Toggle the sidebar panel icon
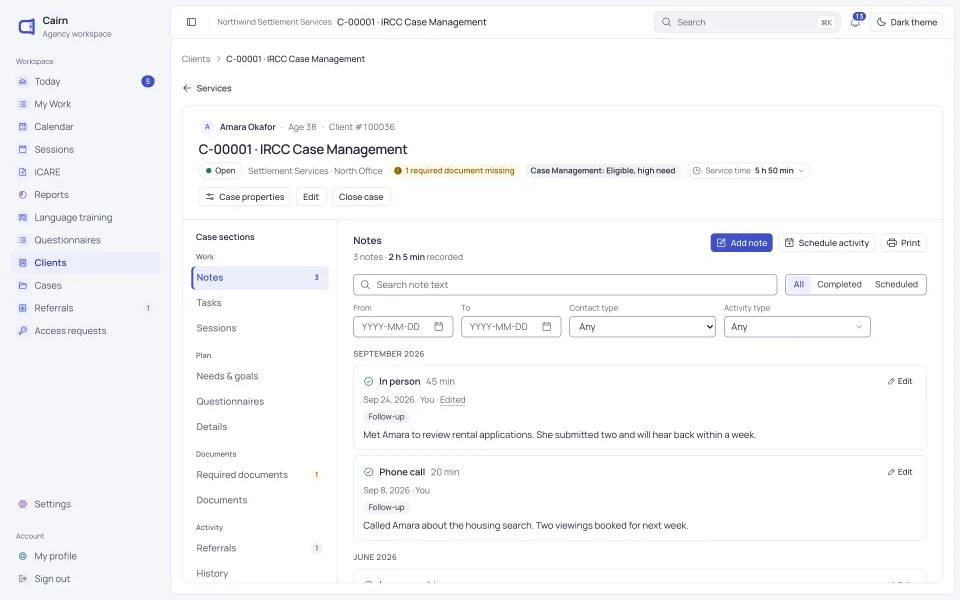 192,22
